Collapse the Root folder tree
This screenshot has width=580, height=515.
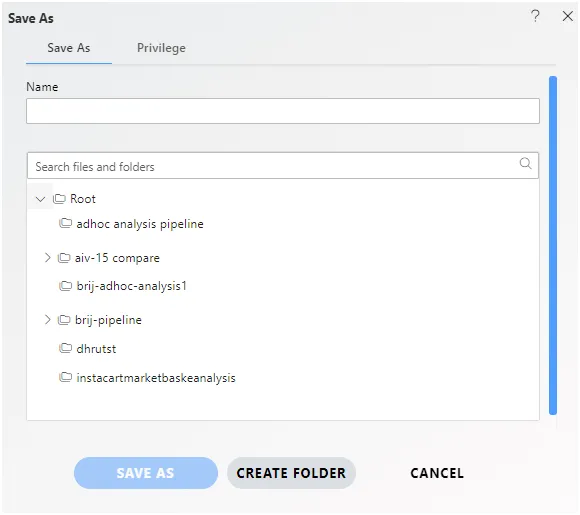pos(40,199)
